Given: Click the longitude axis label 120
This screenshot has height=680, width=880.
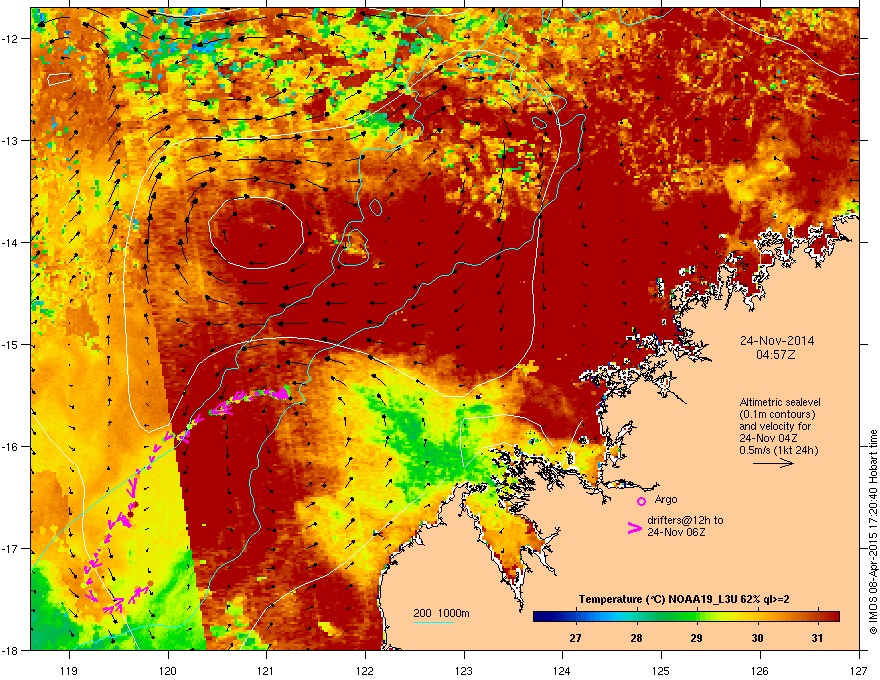Looking at the screenshot, I should point(168,670).
